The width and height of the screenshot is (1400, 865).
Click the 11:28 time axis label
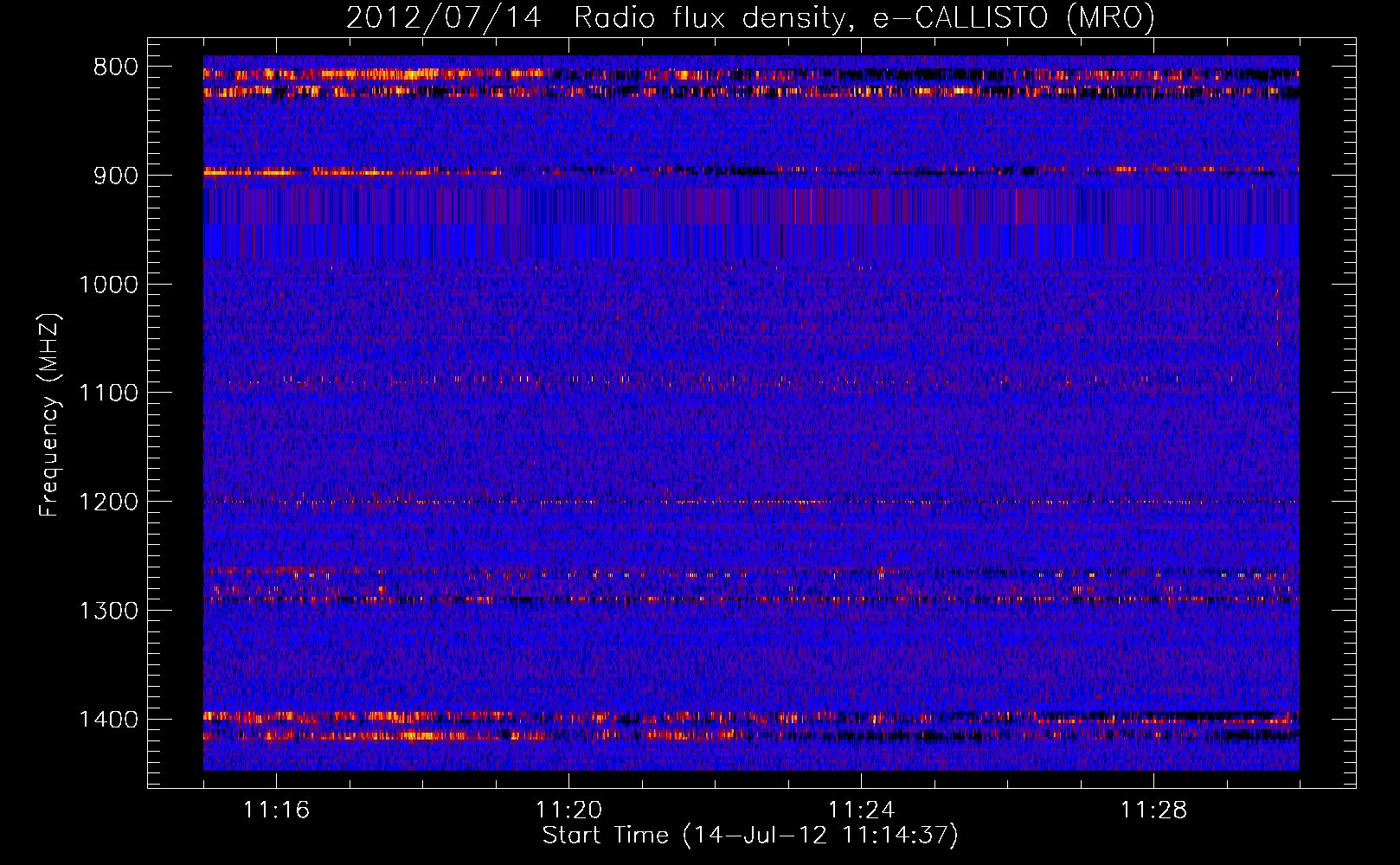[1153, 811]
